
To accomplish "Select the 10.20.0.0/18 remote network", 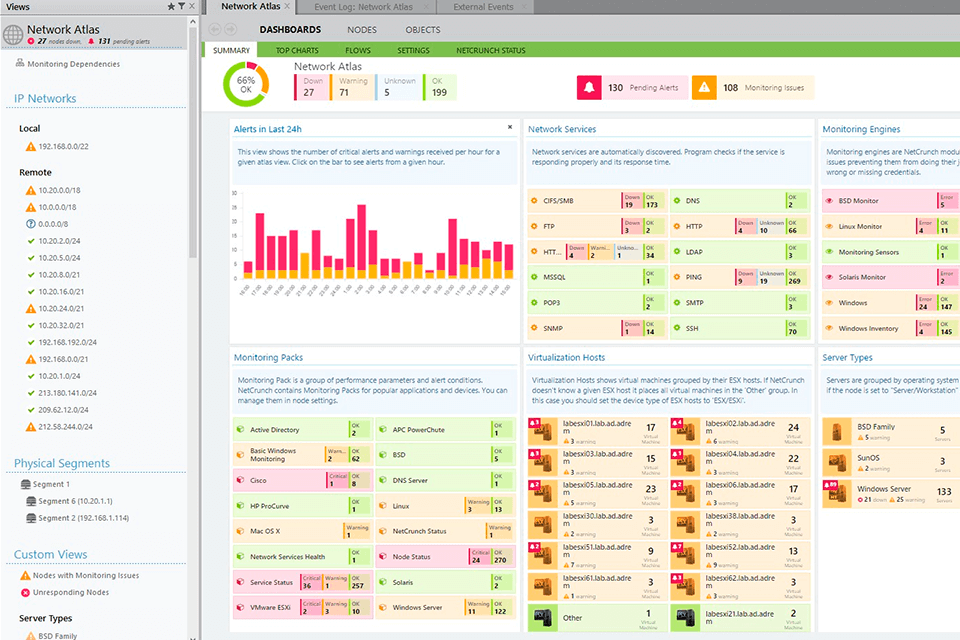I will pyautogui.click(x=59, y=190).
